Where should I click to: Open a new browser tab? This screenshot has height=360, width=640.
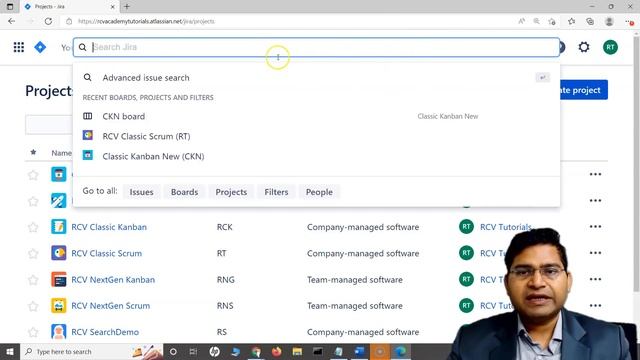127,7
